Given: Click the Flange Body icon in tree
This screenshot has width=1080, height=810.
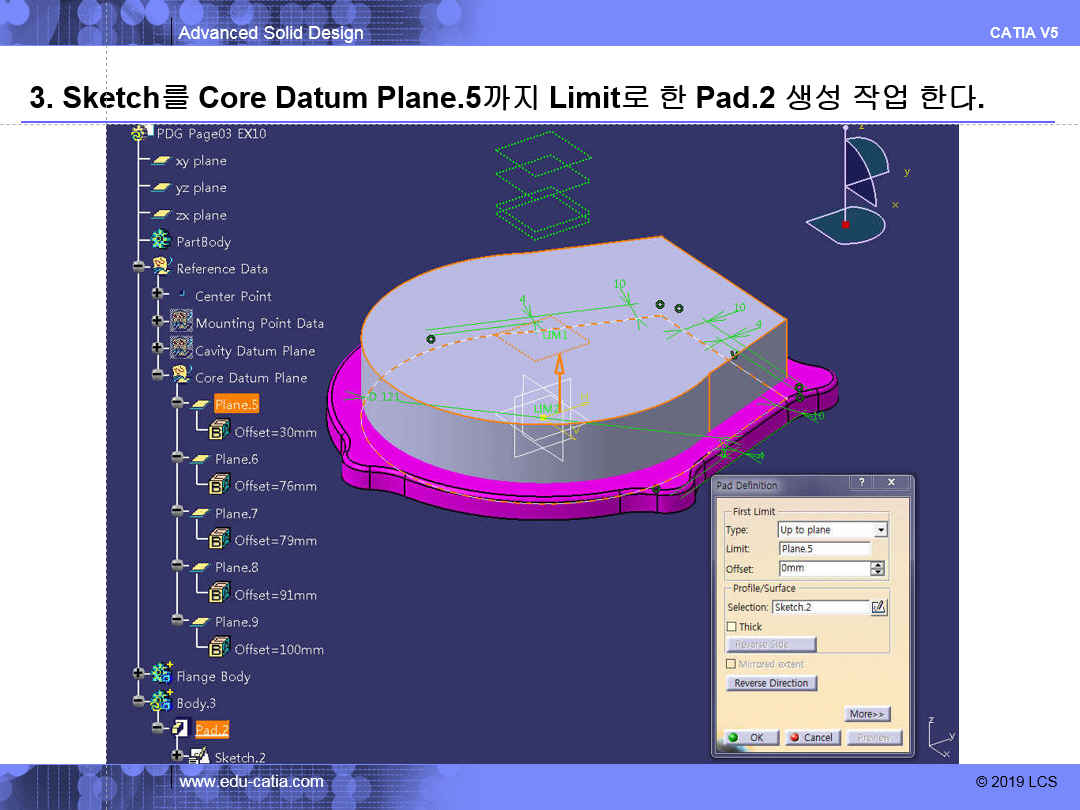Looking at the screenshot, I should [161, 676].
